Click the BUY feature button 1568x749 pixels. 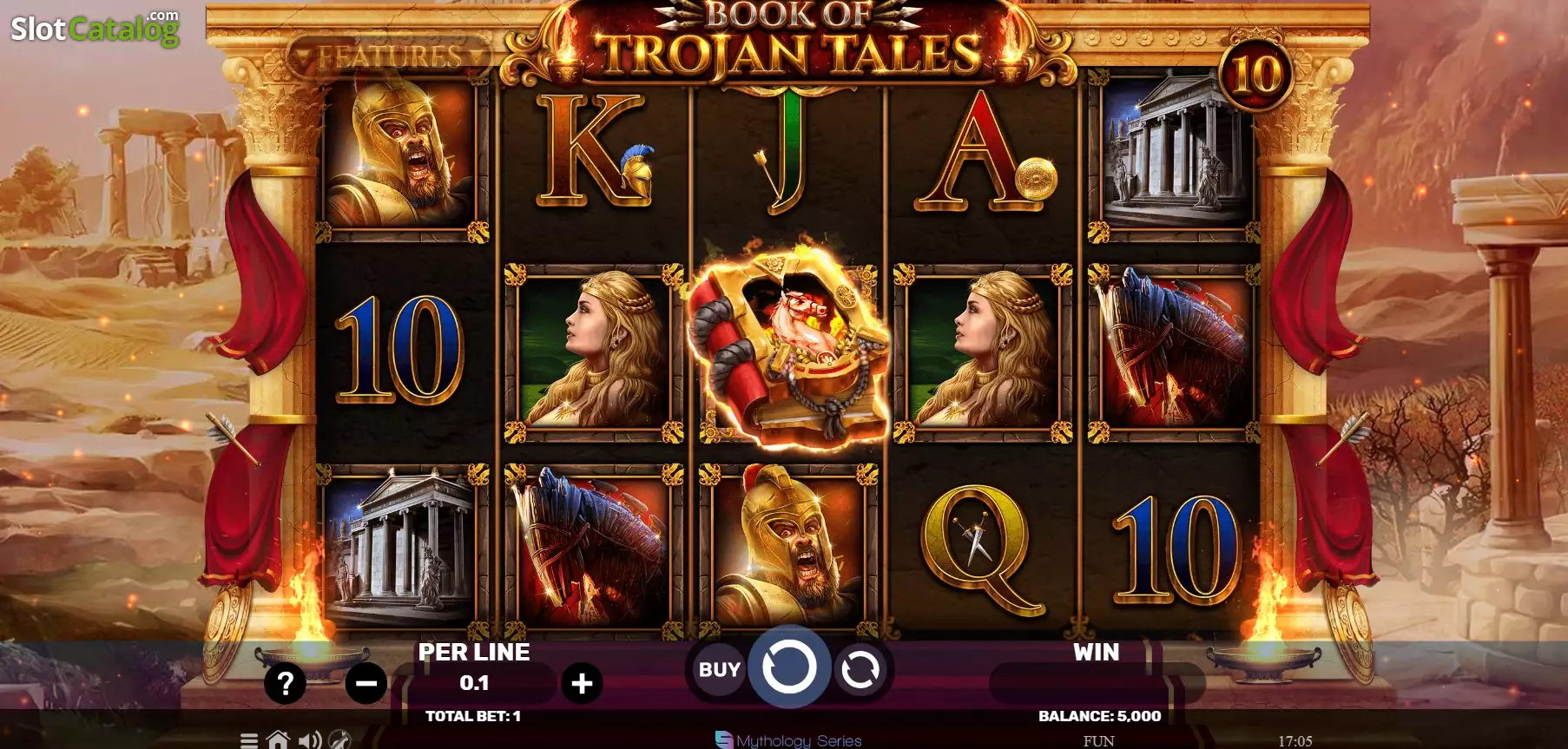pos(720,669)
